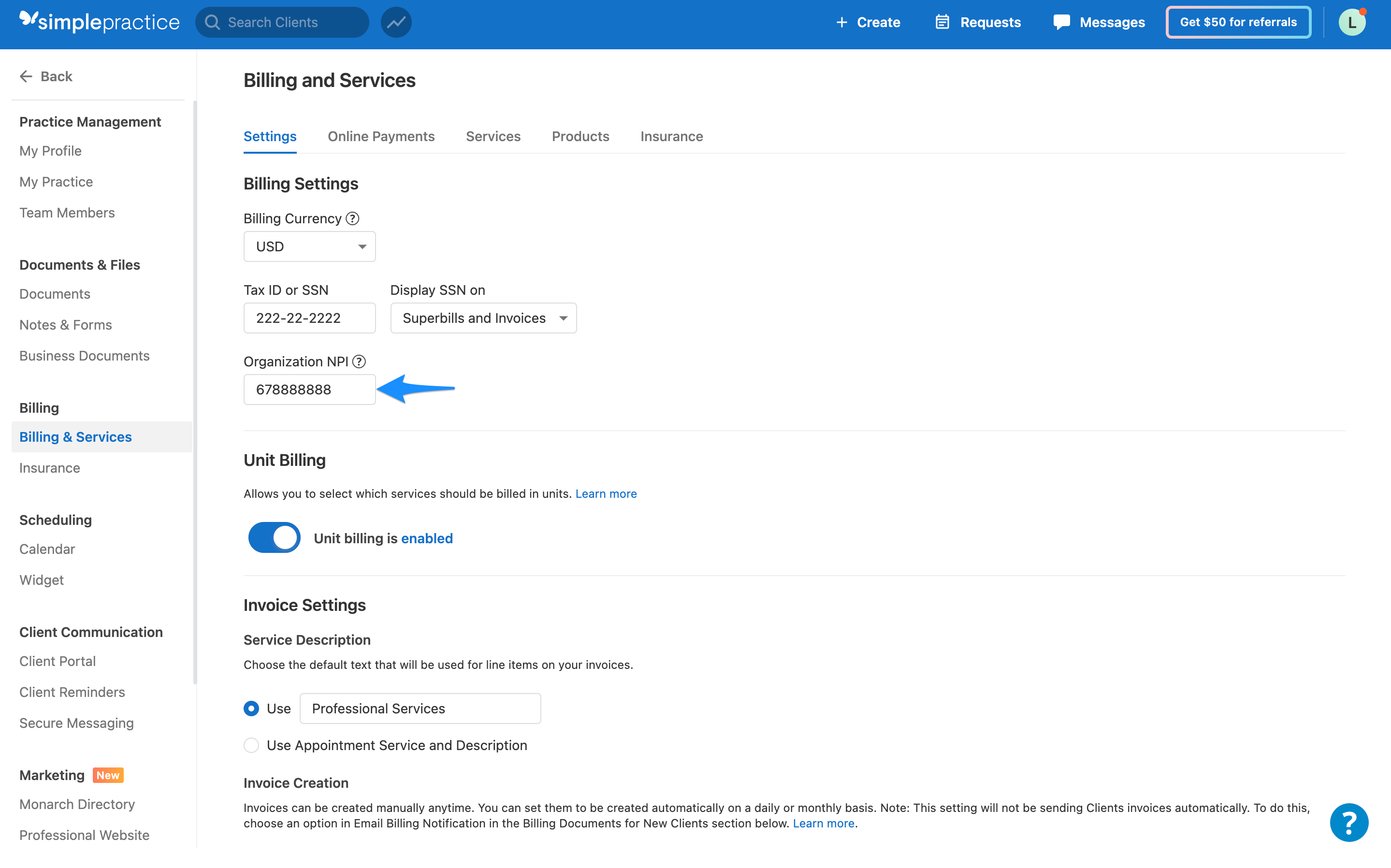Open the help question mark button
Image resolution: width=1391 pixels, height=868 pixels.
click(1349, 822)
